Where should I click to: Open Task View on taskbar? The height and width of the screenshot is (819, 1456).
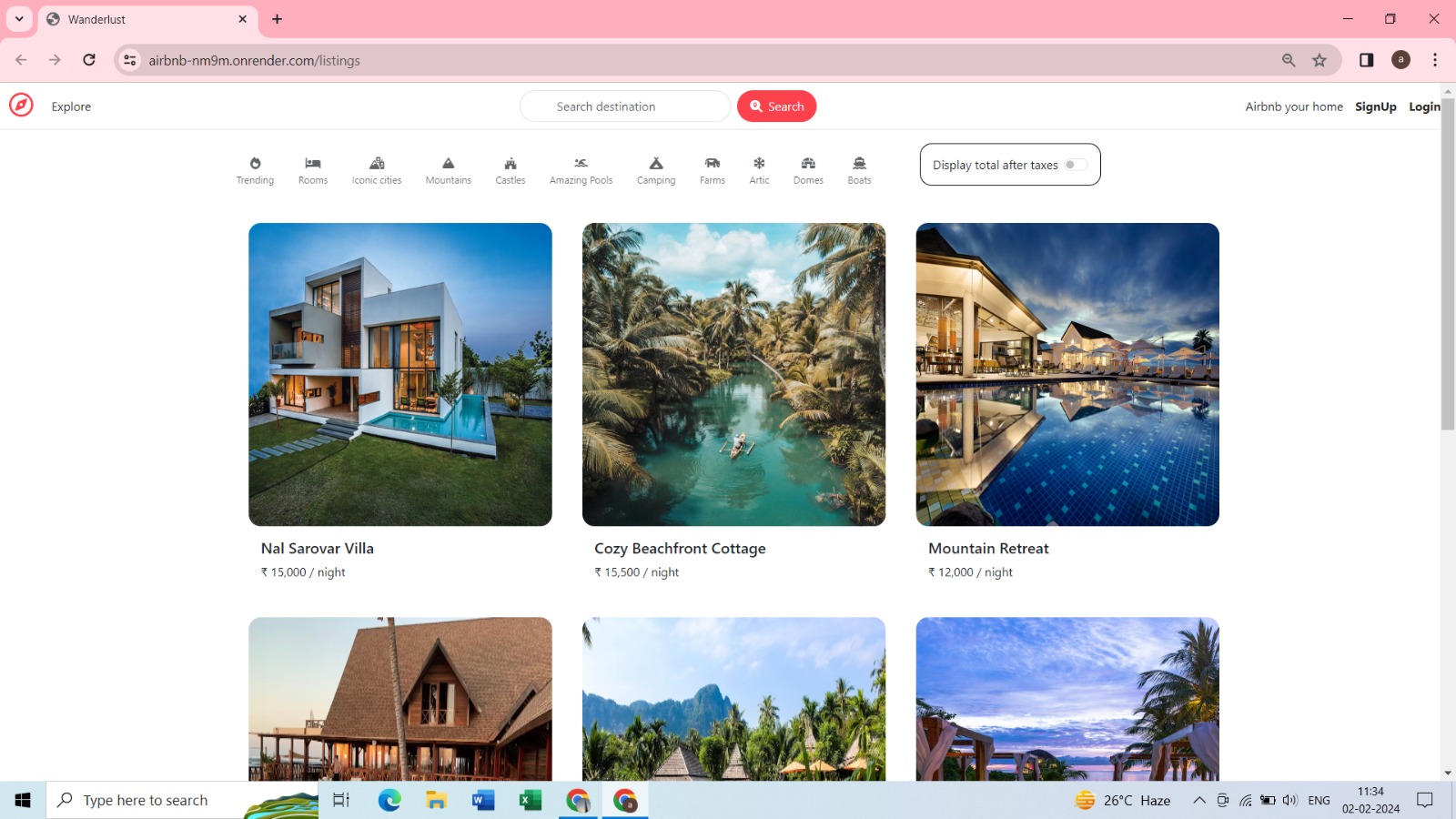coord(341,800)
